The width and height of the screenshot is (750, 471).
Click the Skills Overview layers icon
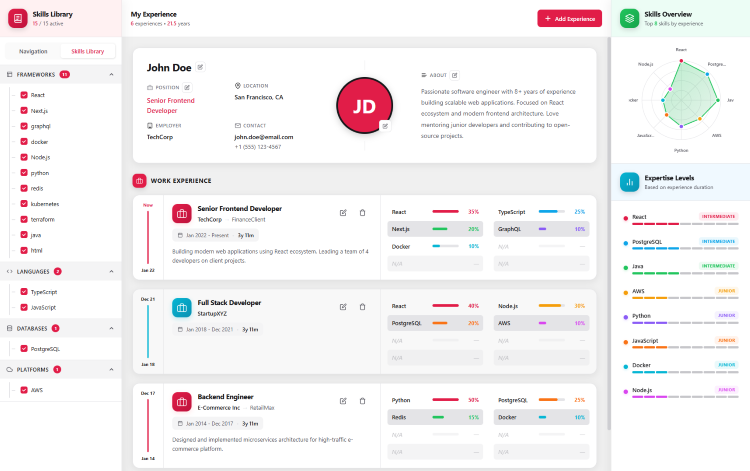click(x=629, y=18)
